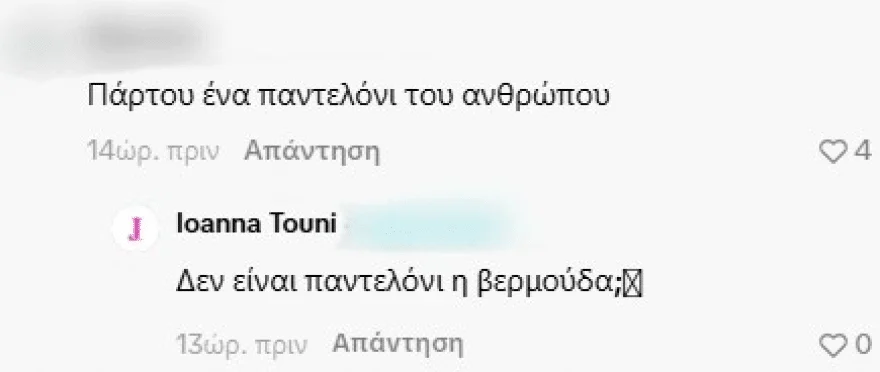This screenshot has height=372, width=880.
Task: Click the broken emoji glyph ending the reply
Action: pyautogui.click(x=634, y=286)
